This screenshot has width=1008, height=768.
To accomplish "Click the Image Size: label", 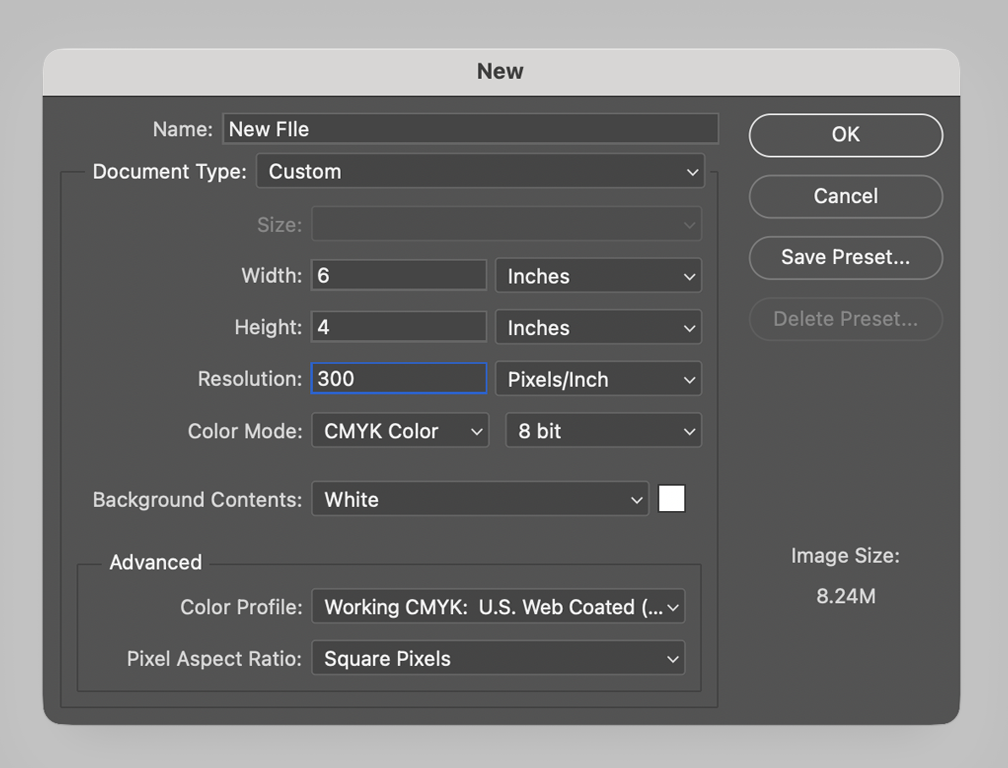I will [x=845, y=556].
